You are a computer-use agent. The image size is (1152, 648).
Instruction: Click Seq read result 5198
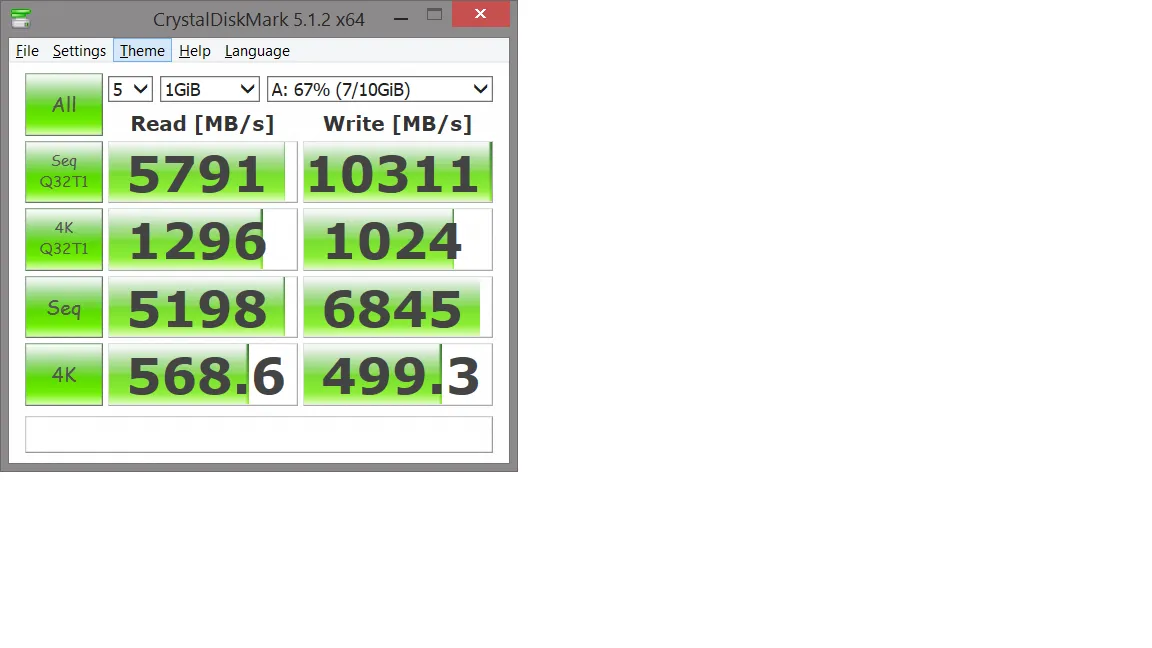pyautogui.click(x=203, y=307)
